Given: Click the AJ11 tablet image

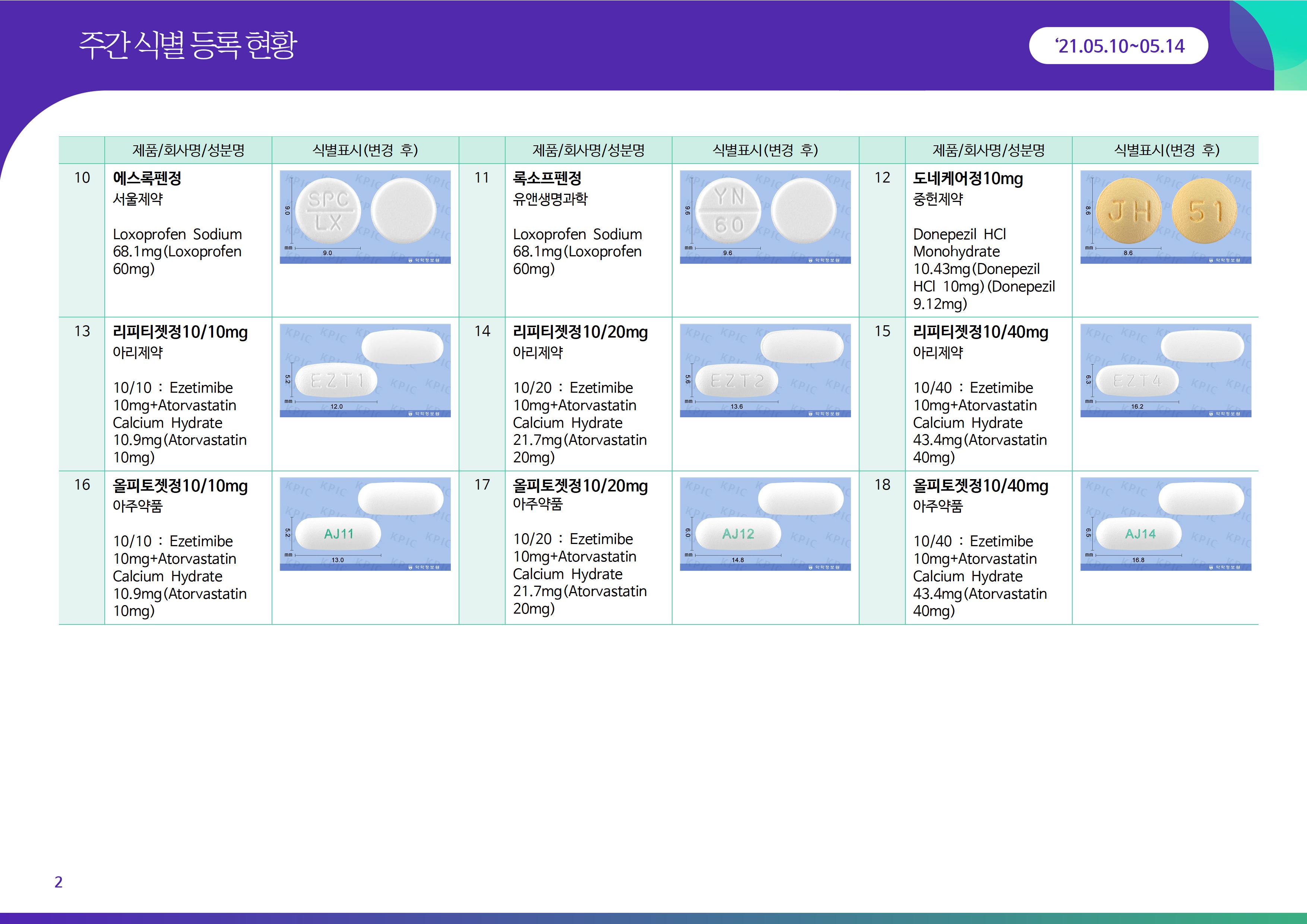Looking at the screenshot, I should [x=365, y=524].
